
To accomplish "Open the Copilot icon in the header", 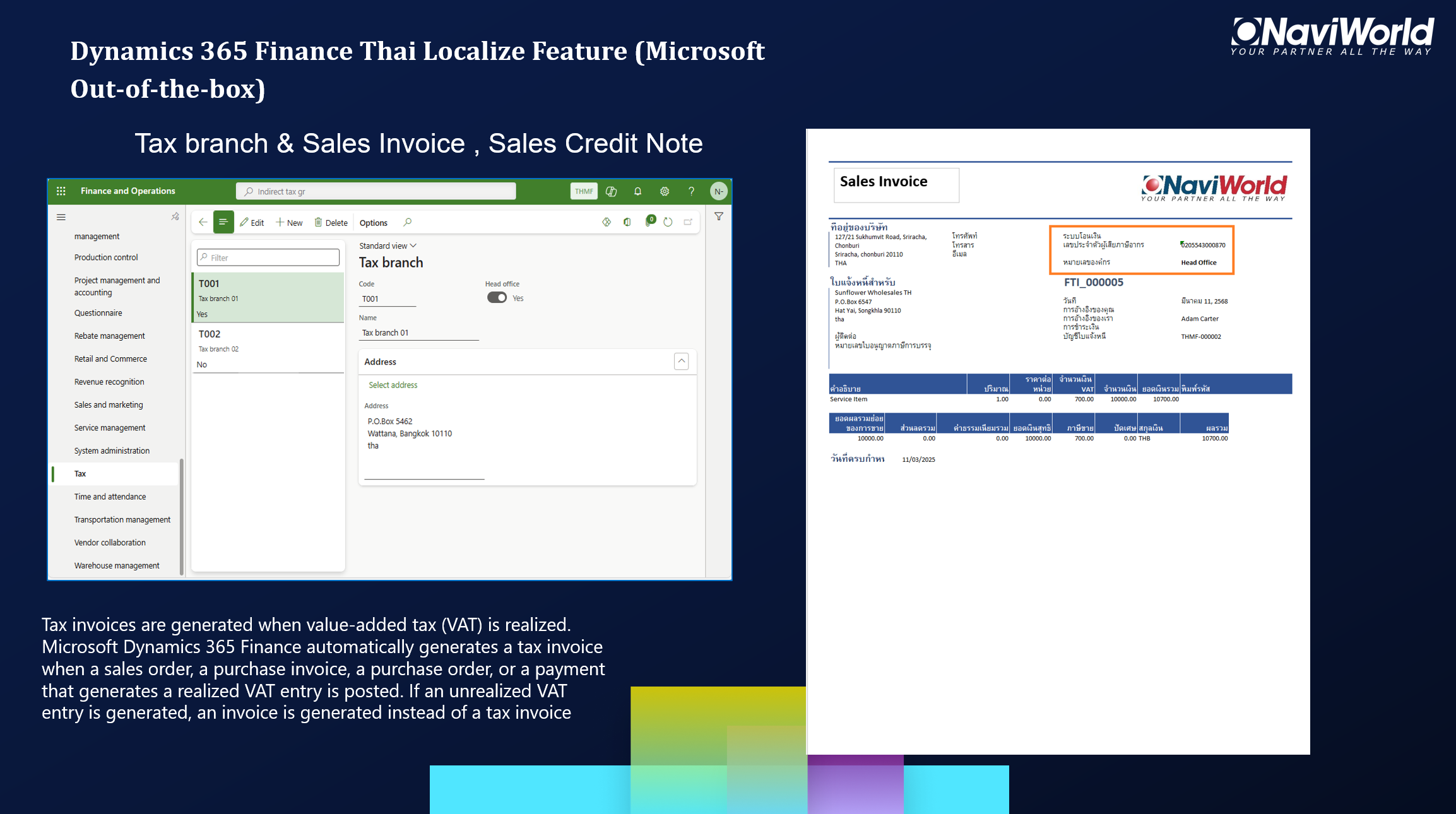I will click(x=611, y=191).
